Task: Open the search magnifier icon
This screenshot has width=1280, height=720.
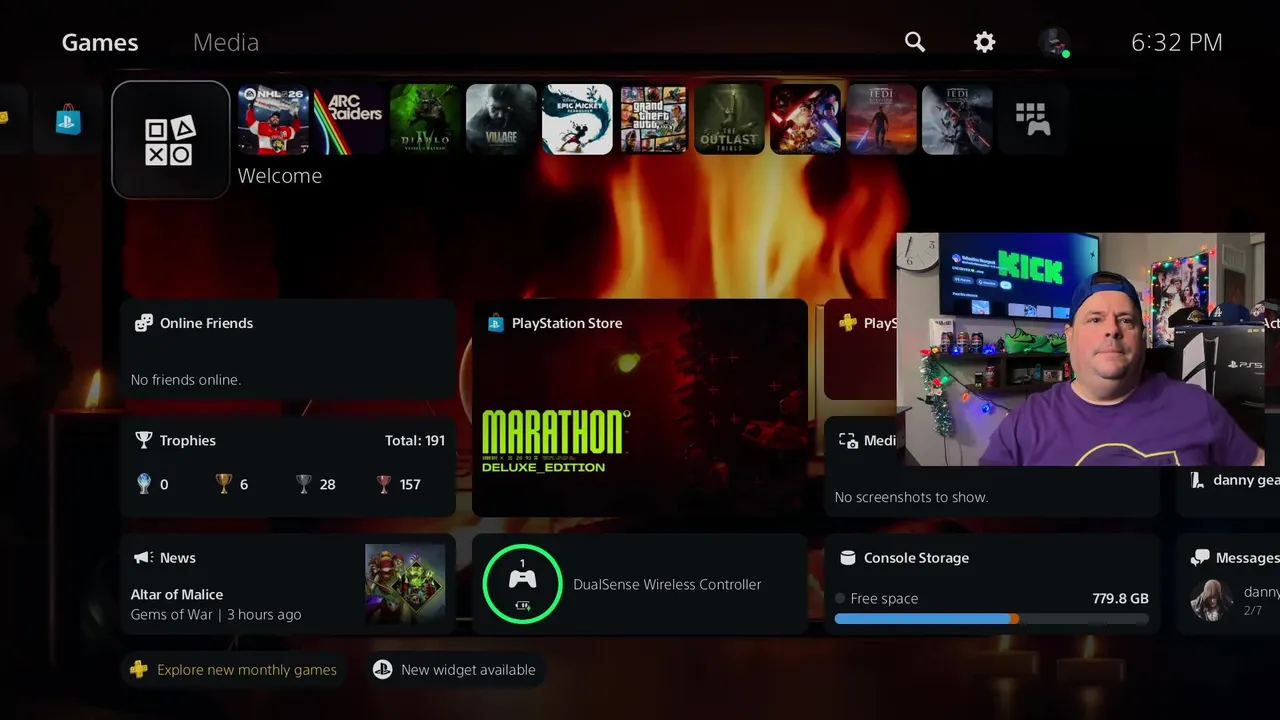Action: coord(915,42)
